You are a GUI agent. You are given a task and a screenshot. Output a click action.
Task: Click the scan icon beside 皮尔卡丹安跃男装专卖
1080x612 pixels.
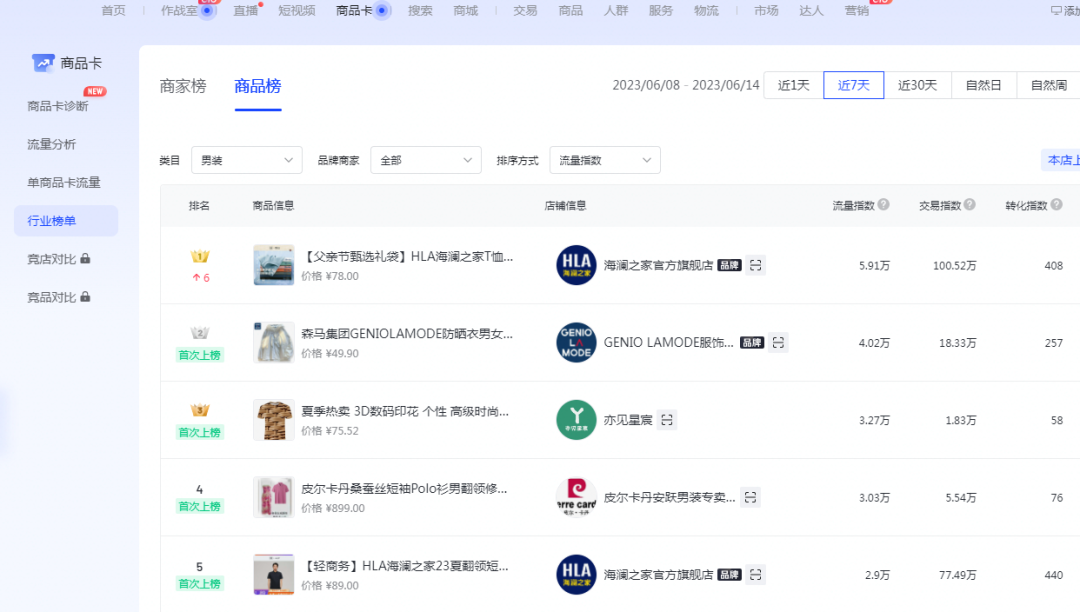pos(751,497)
